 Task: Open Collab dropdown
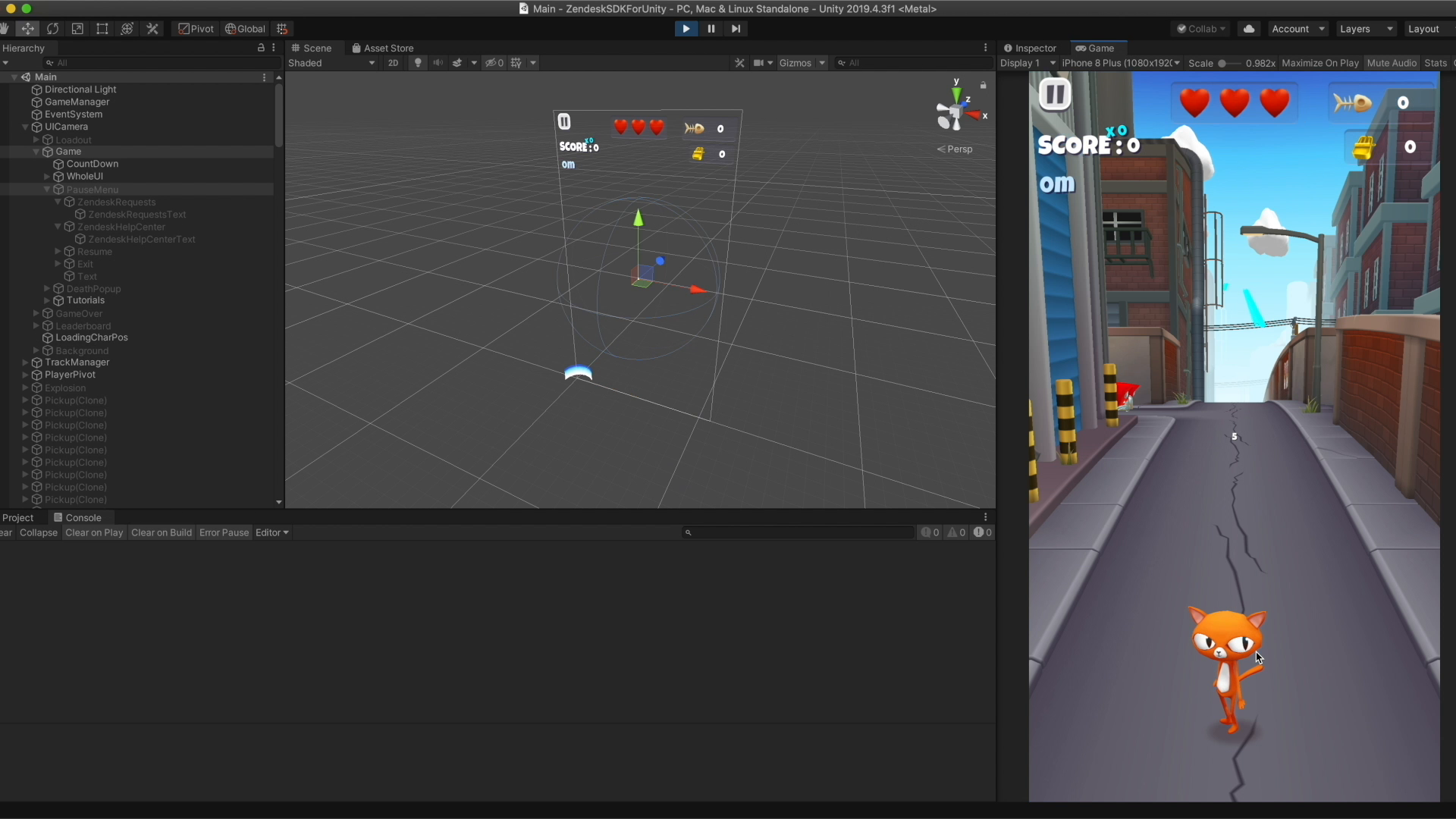click(1200, 29)
